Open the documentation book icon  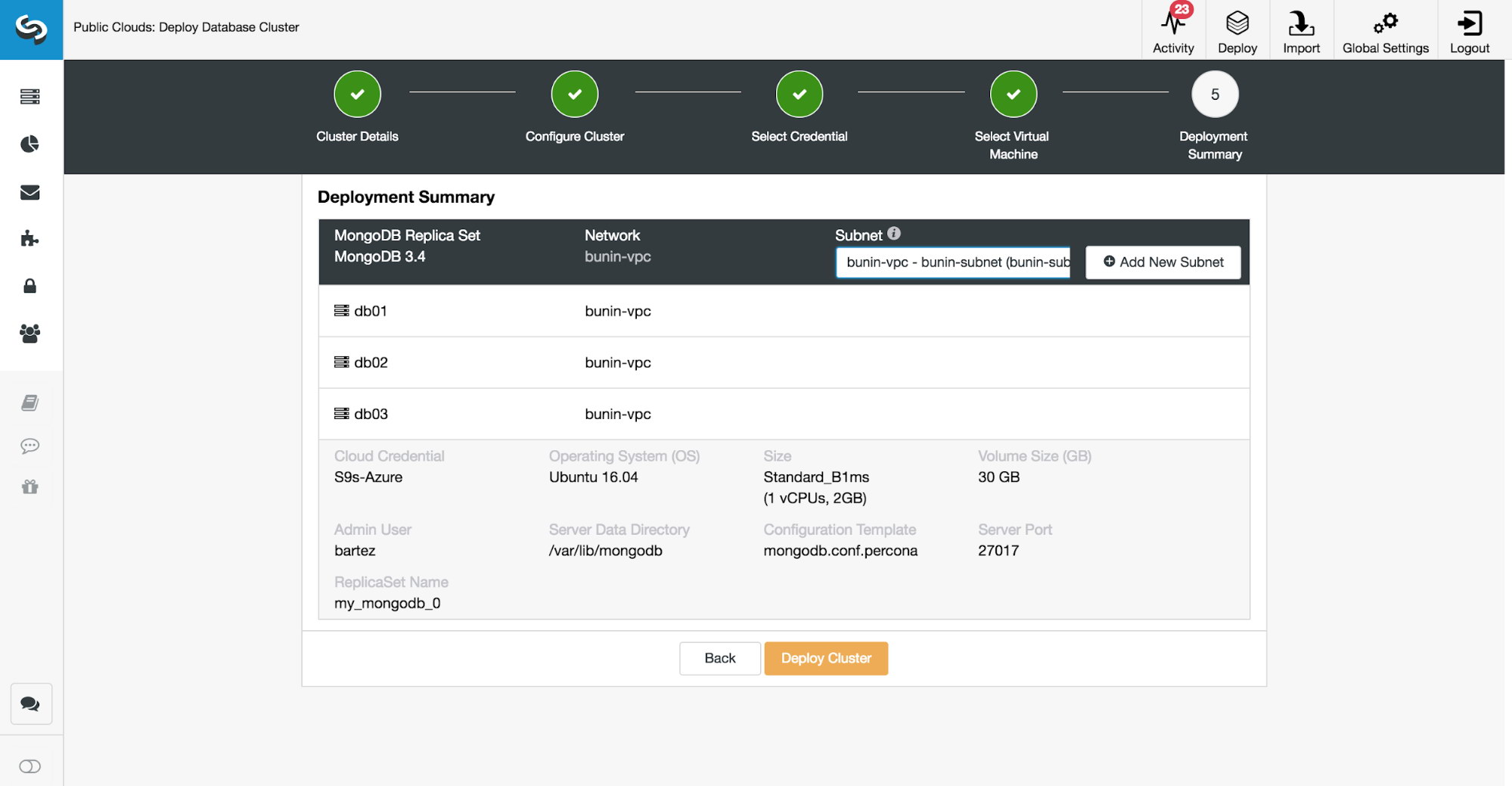(x=30, y=402)
